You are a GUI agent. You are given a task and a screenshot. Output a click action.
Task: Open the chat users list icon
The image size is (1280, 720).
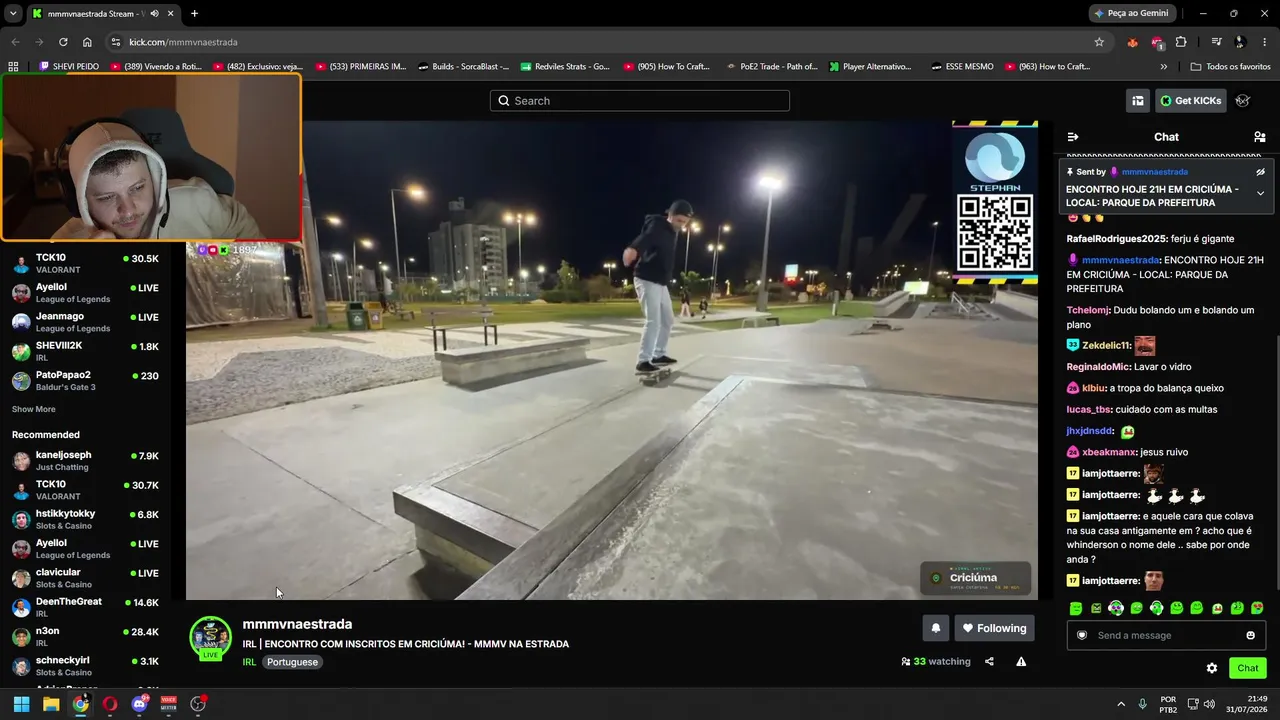pos(1259,137)
